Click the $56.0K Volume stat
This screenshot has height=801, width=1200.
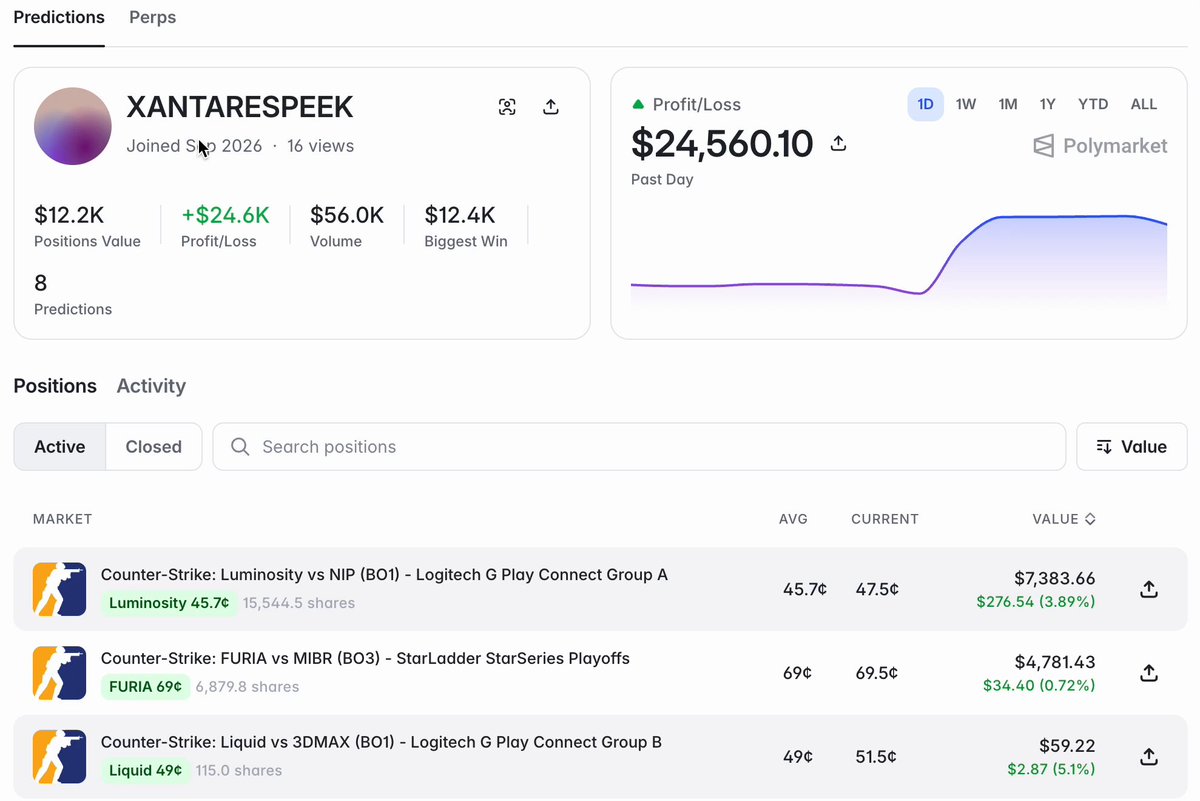click(x=347, y=226)
